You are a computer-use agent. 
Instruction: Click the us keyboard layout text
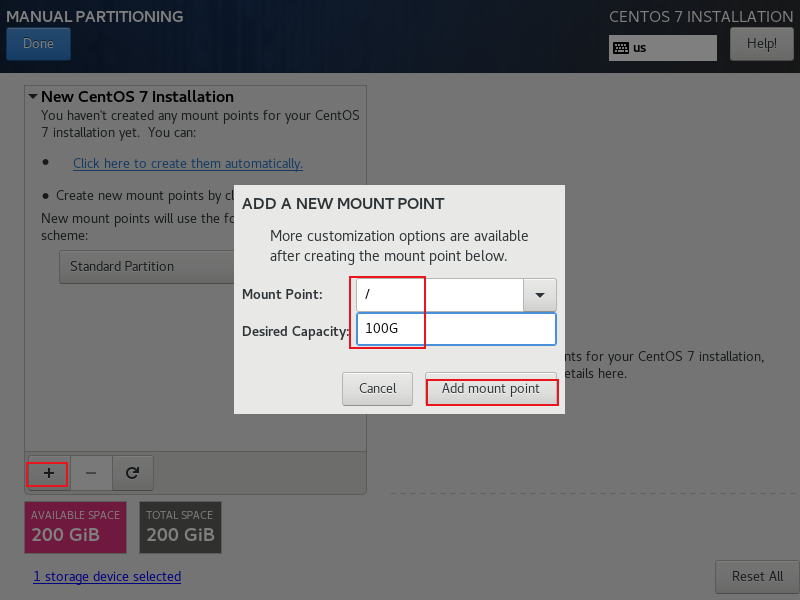[640, 48]
